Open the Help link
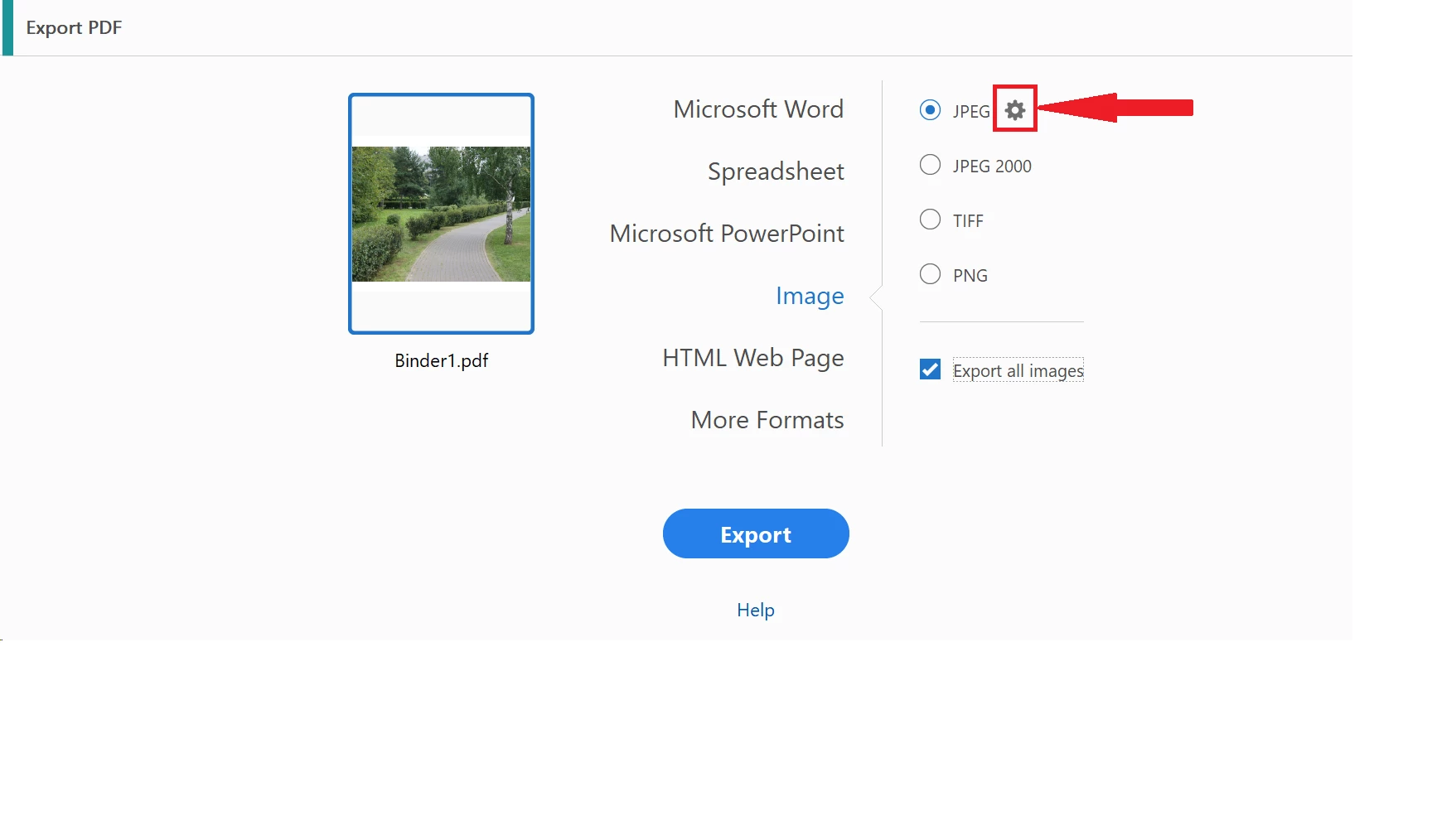 [x=756, y=610]
